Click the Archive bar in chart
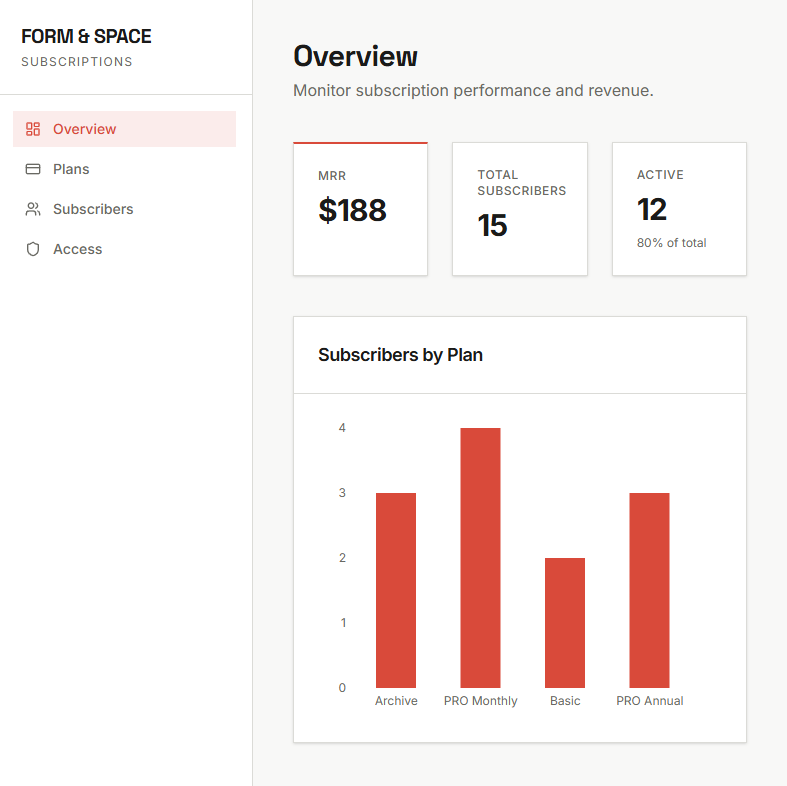The height and width of the screenshot is (786, 787). click(x=396, y=590)
